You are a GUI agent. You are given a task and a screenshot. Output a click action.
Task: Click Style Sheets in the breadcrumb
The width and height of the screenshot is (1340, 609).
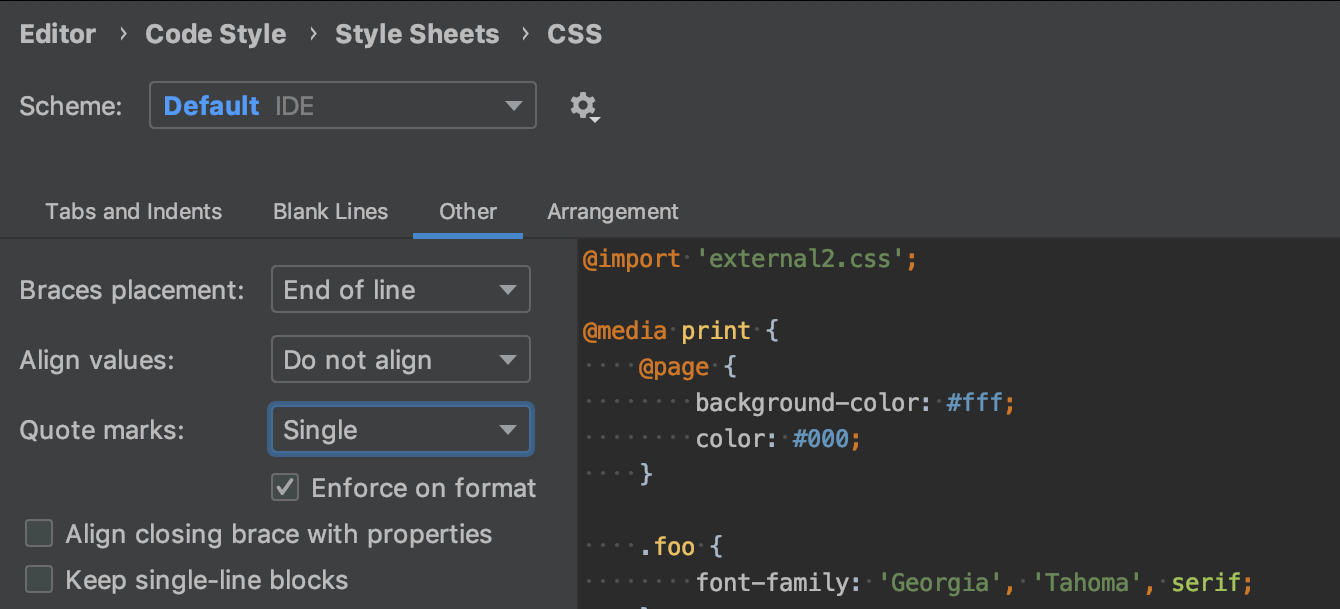[x=417, y=34]
